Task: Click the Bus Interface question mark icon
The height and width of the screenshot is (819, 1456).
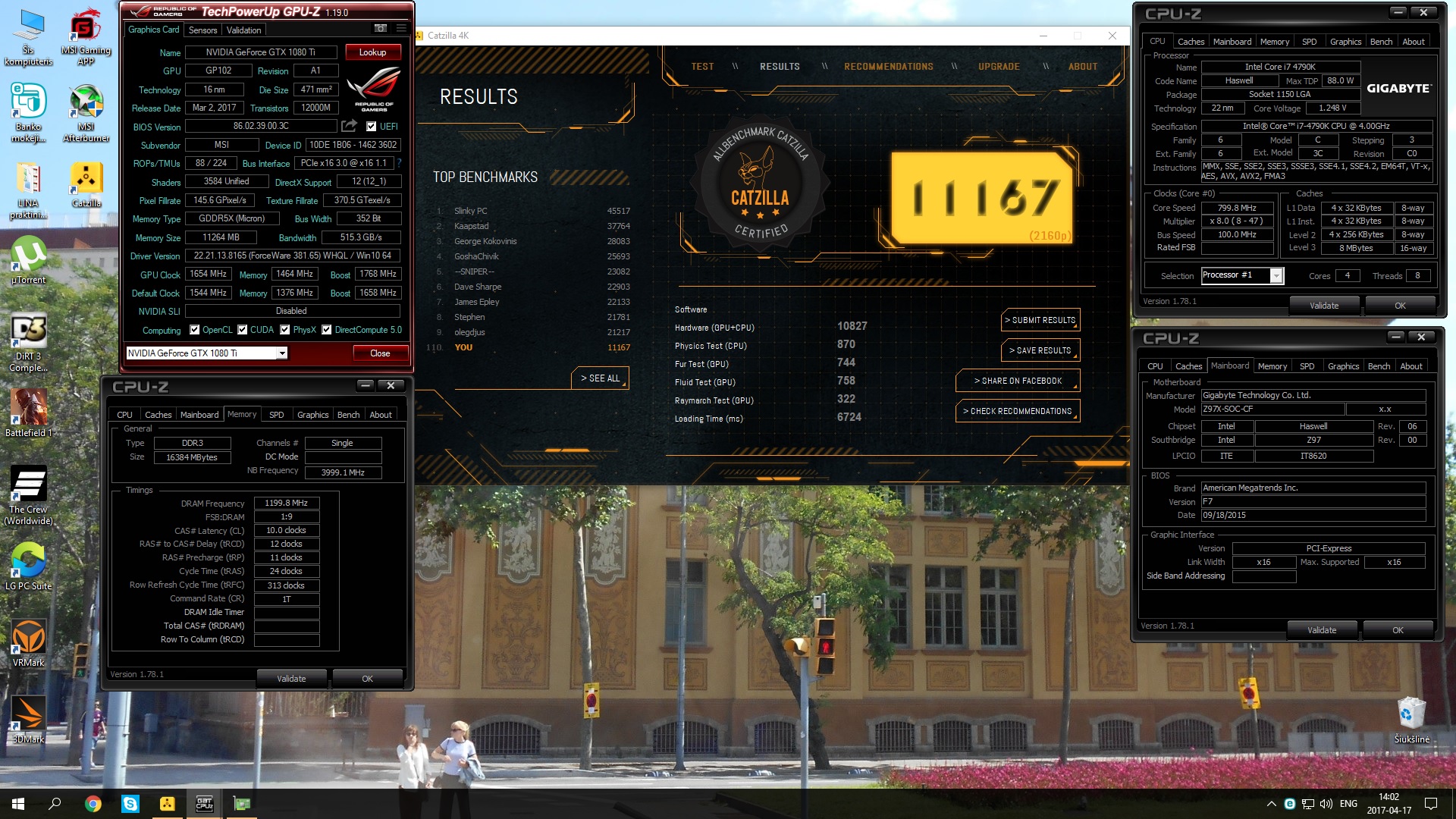Action: coord(399,163)
